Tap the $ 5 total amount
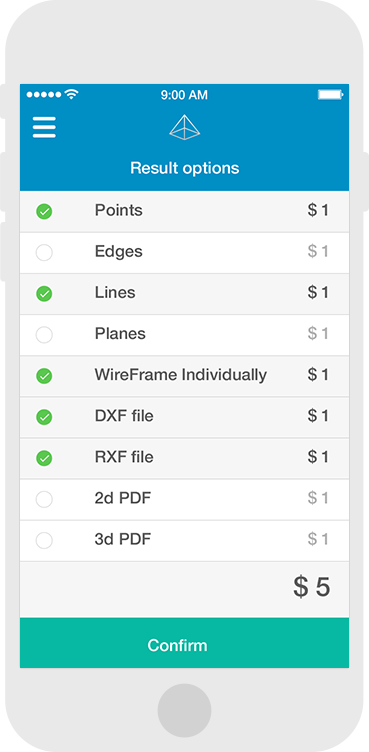Viewport: 369px width, 752px height. (x=312, y=587)
